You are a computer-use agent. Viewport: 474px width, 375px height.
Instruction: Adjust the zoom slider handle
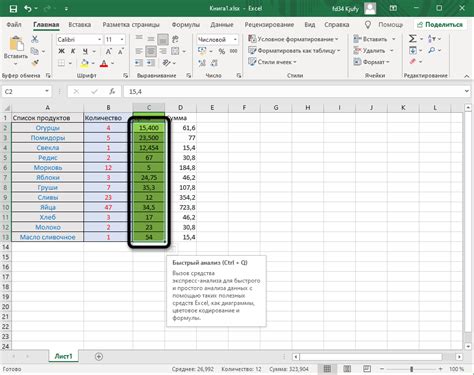[x=412, y=369]
